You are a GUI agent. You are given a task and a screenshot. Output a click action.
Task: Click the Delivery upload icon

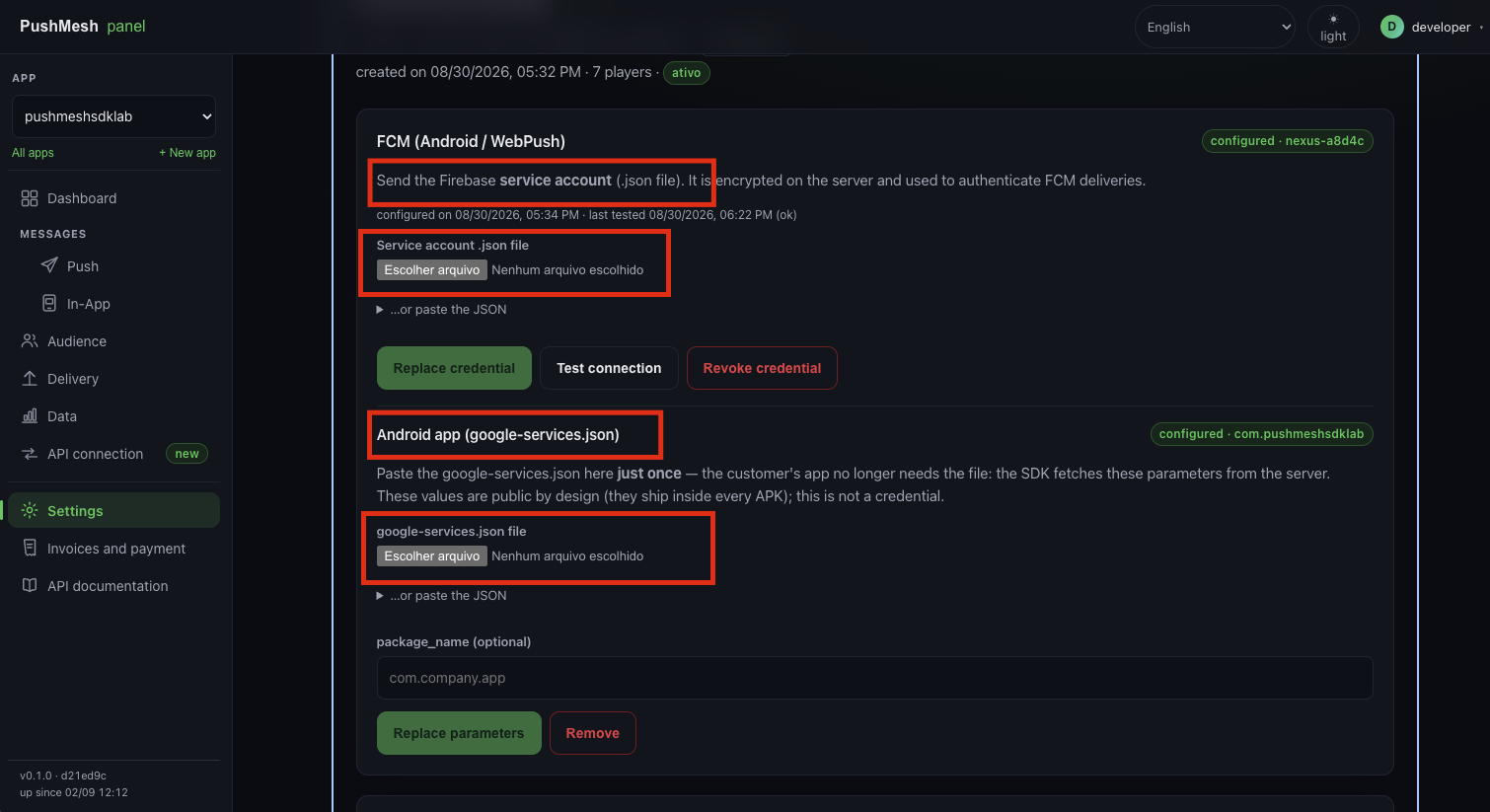[x=30, y=378]
